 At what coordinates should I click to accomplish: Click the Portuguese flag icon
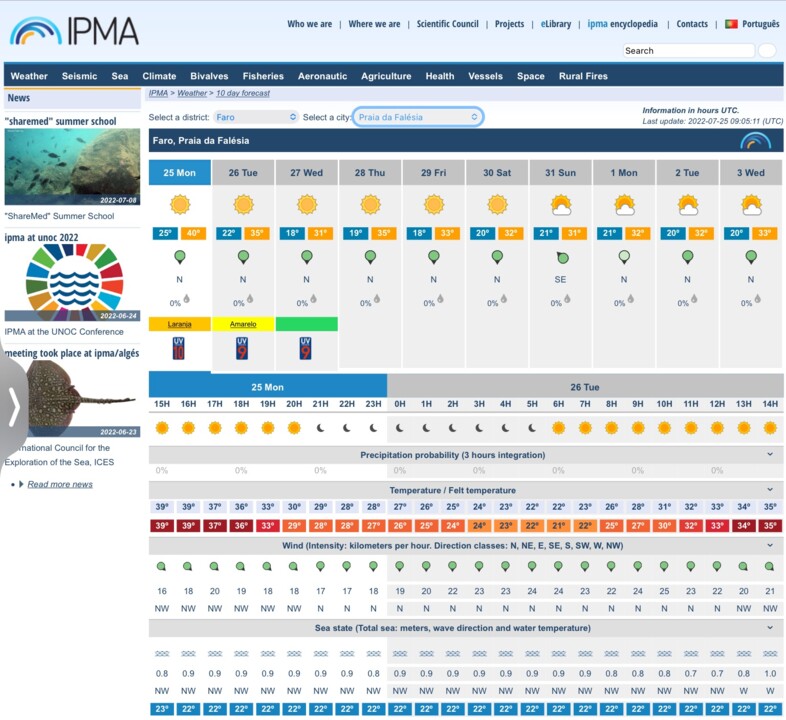pyautogui.click(x=731, y=24)
